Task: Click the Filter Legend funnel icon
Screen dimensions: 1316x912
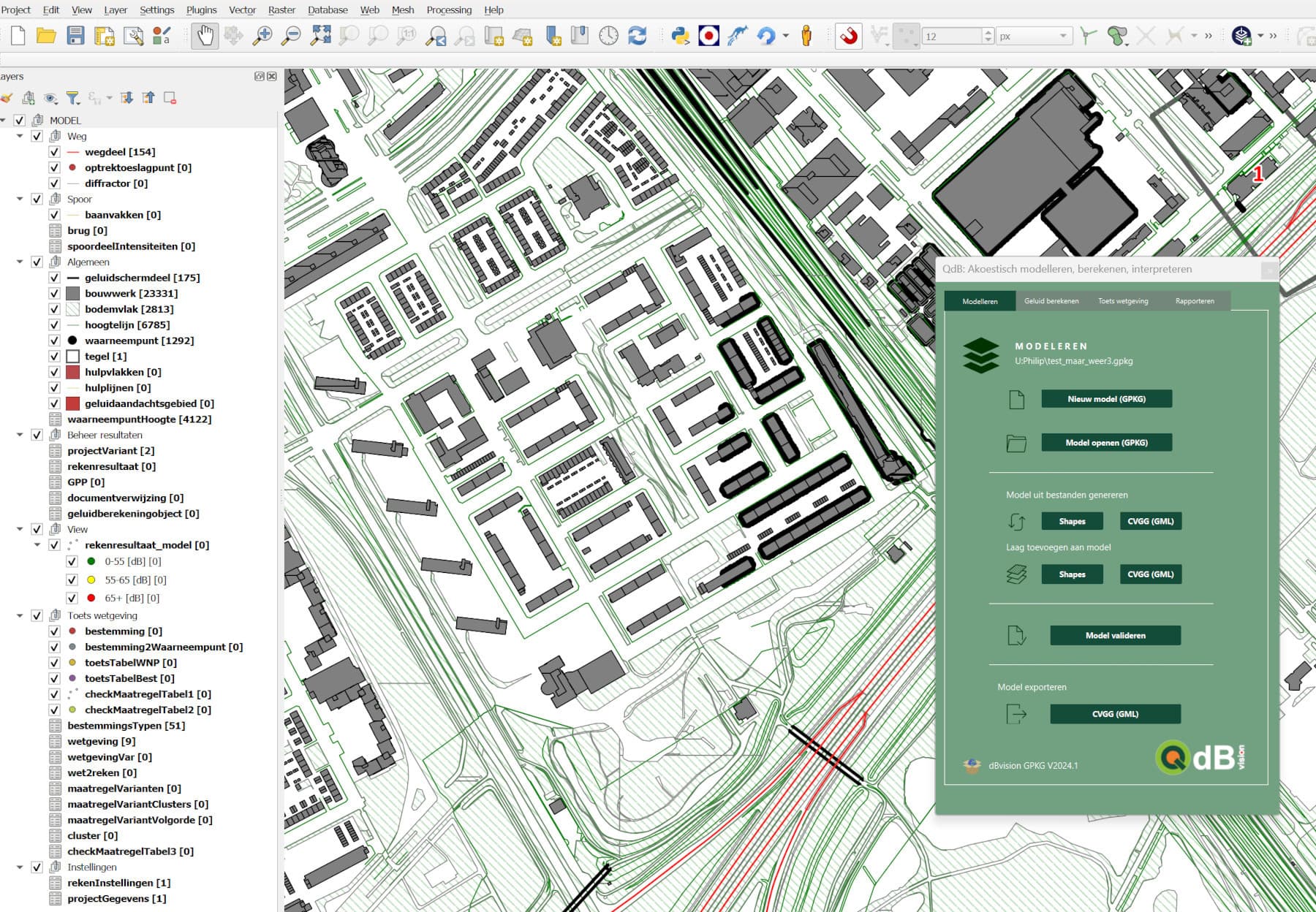Action: coord(71,96)
